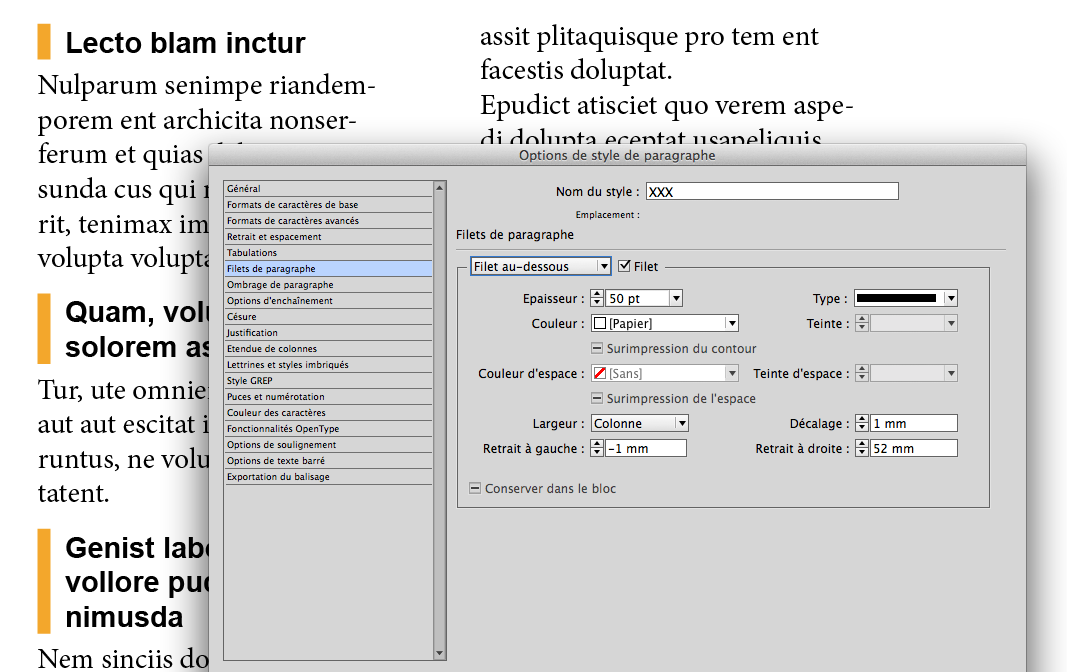Click the Décalage stepper arrows
This screenshot has height=672, width=1067.
pos(861,423)
